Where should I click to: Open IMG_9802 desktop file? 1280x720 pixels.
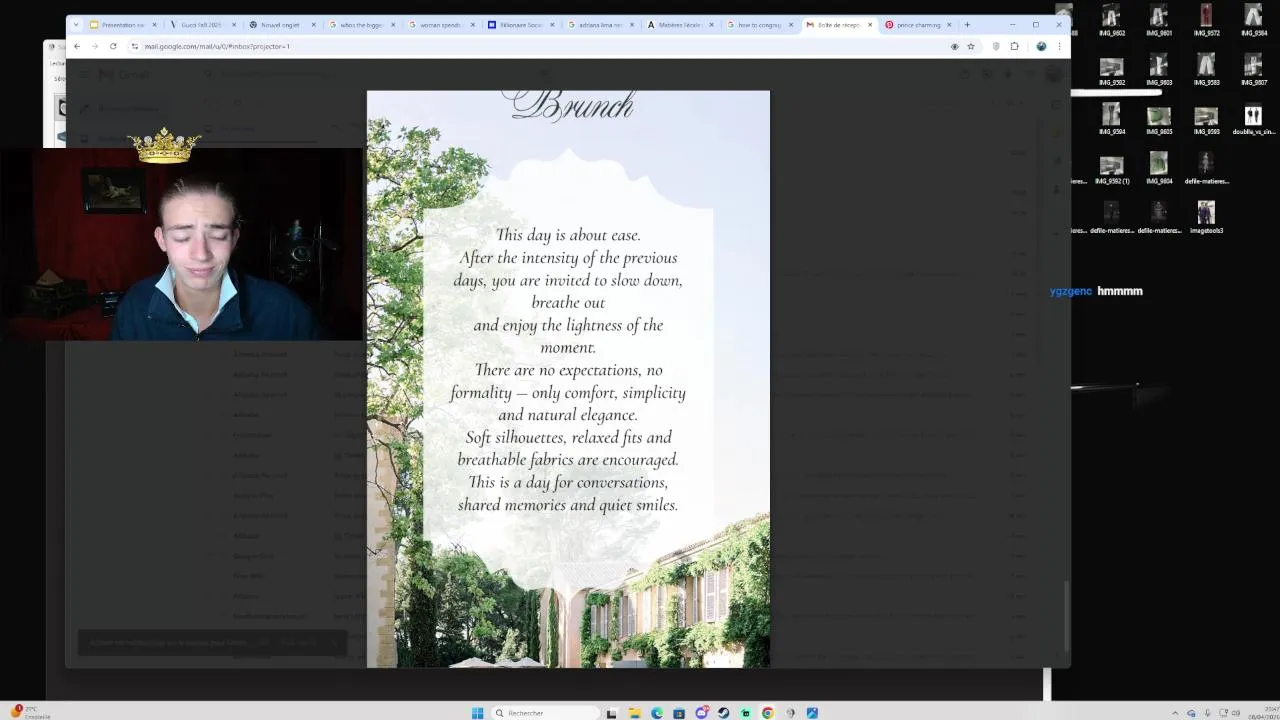pyautogui.click(x=1111, y=21)
